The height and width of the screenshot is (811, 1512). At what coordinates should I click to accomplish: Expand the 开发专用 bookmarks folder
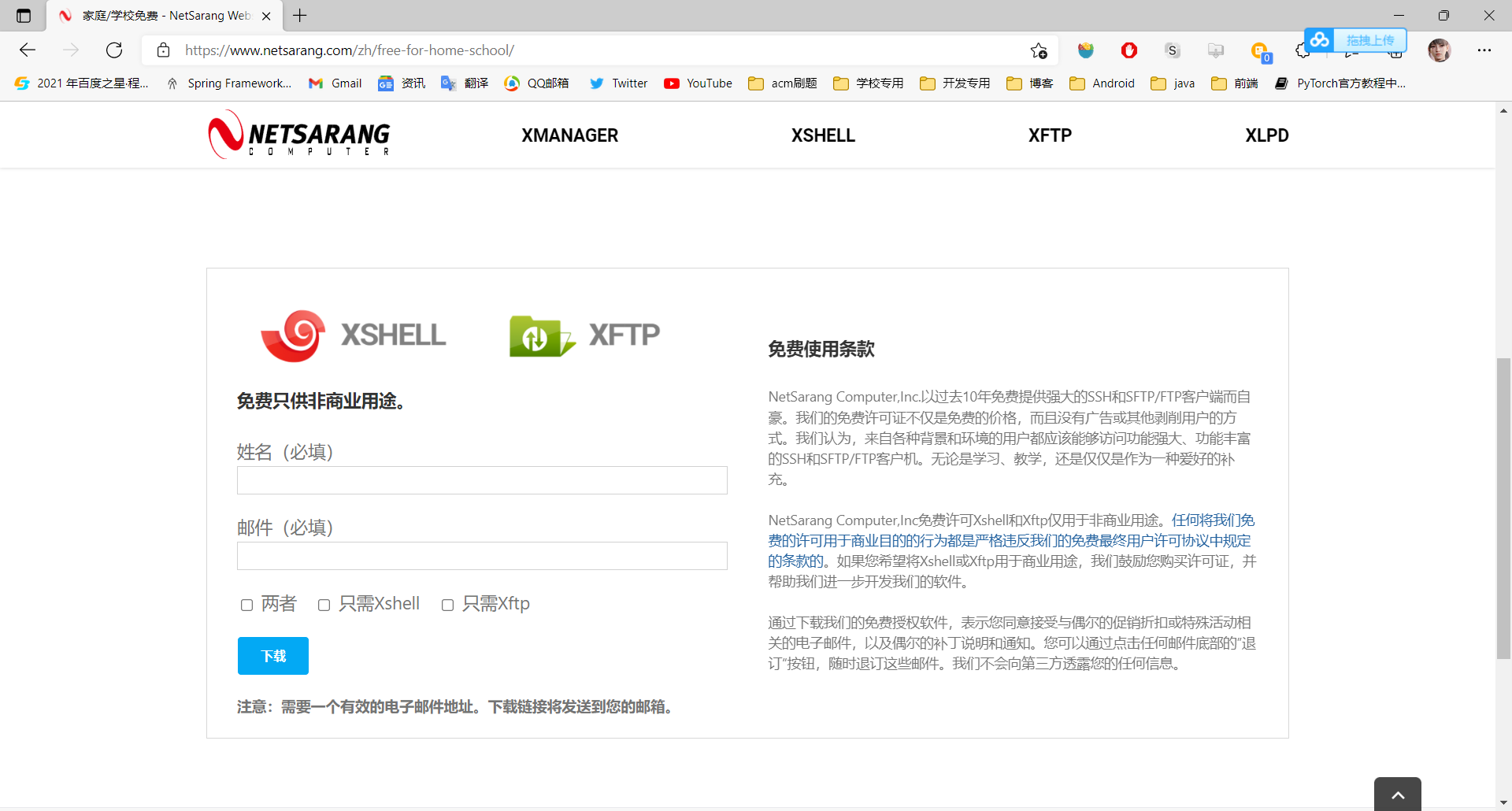(x=954, y=83)
